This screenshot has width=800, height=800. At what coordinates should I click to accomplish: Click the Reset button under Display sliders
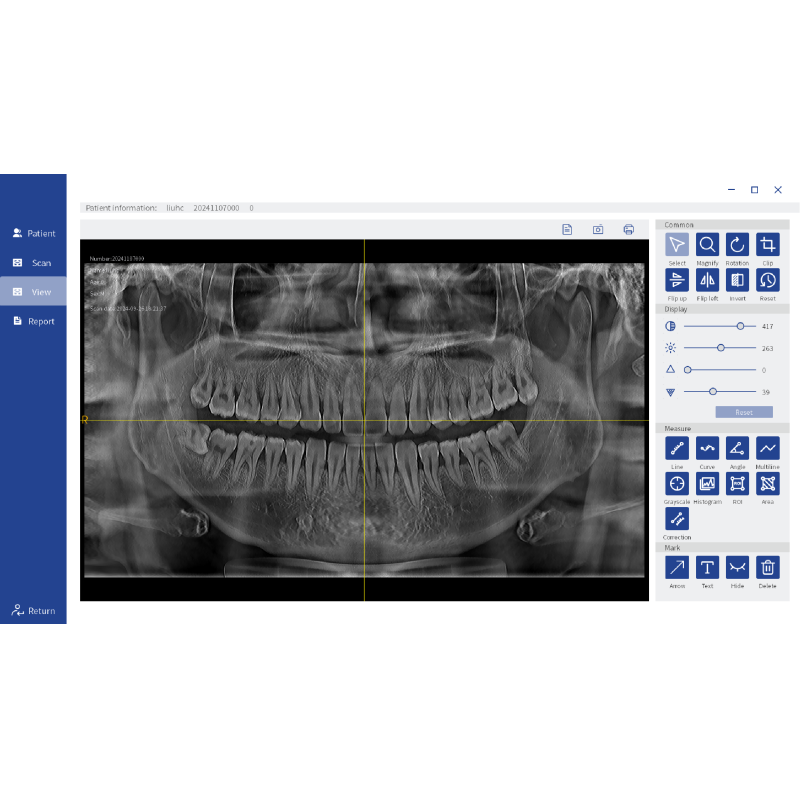pos(744,412)
